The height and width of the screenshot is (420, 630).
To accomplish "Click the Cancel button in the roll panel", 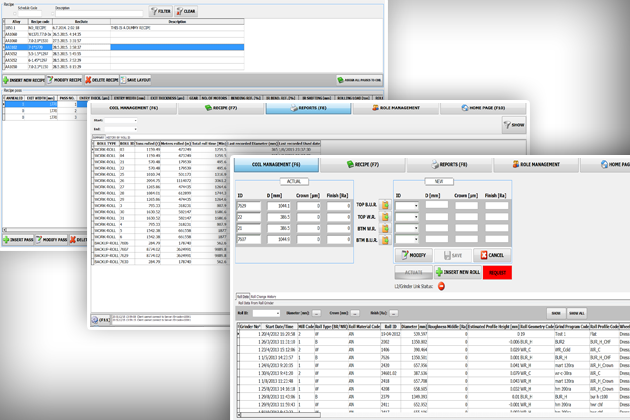I will [492, 255].
